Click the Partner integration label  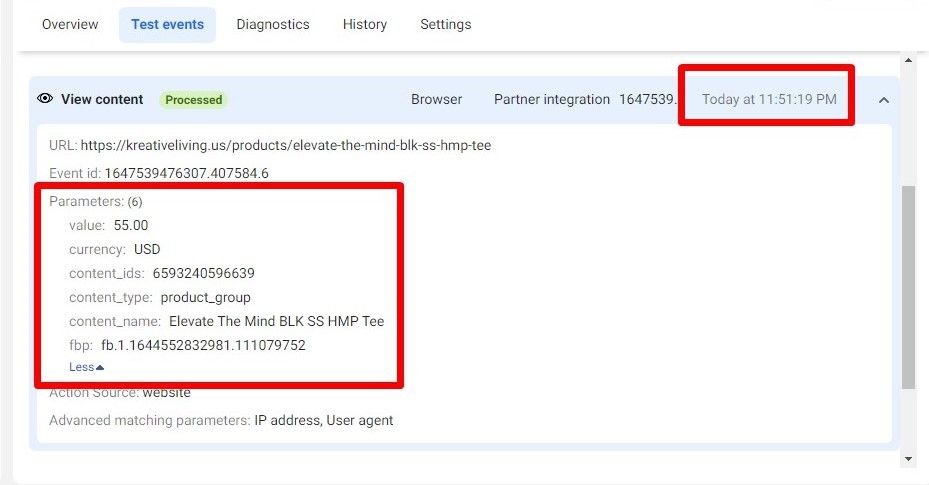point(552,99)
